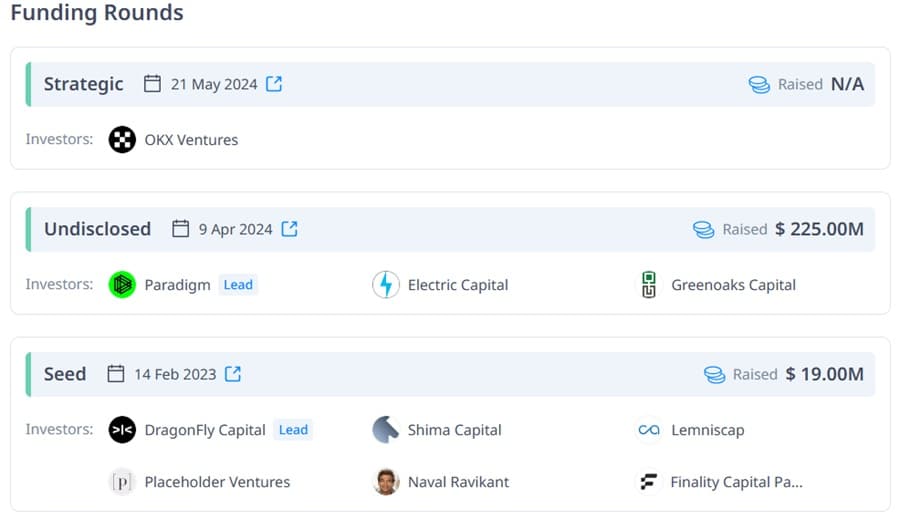Click the DragonFly Capital logo
Image resolution: width=900 pixels, height=520 pixels.
[x=122, y=430]
